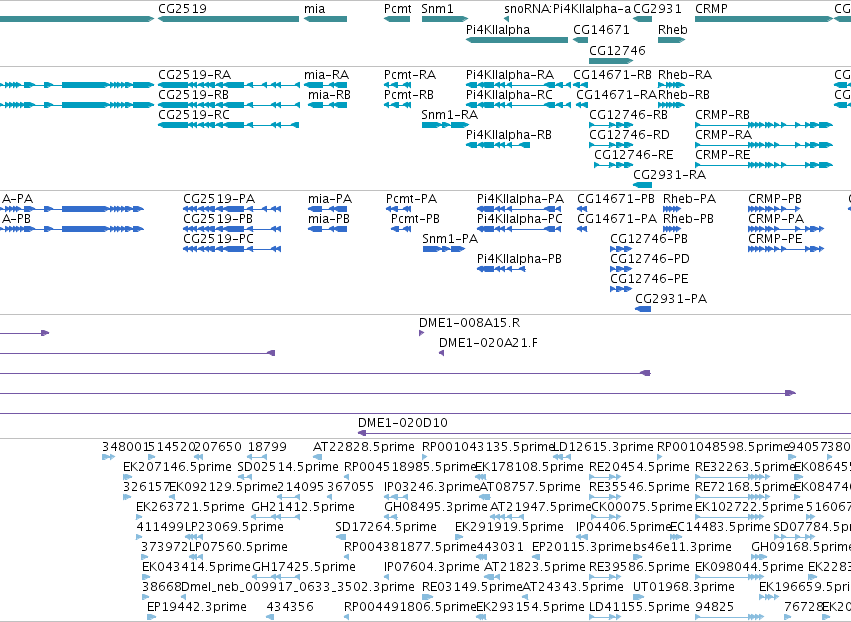Select EST label GH21412.5prime
Image resolution: width=851 pixels, height=622 pixels.
pyautogui.click(x=303, y=507)
